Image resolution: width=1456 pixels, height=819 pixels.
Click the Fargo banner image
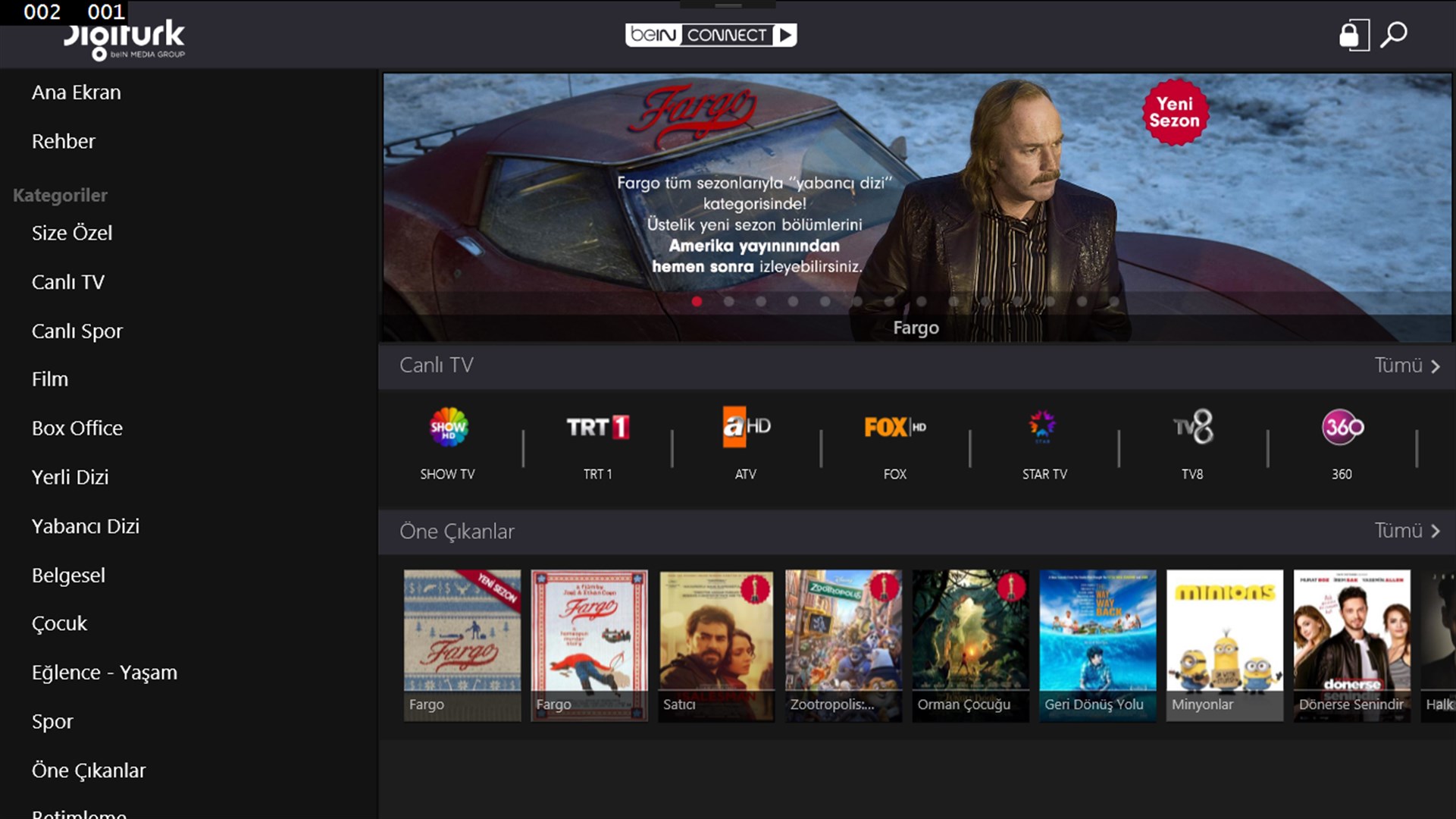point(917,207)
